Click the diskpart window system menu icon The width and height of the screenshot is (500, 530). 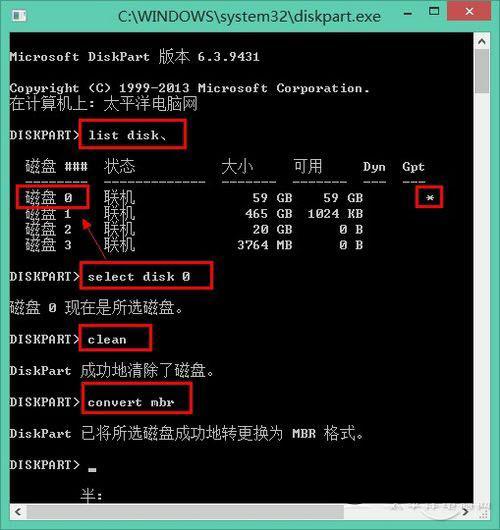point(19,16)
